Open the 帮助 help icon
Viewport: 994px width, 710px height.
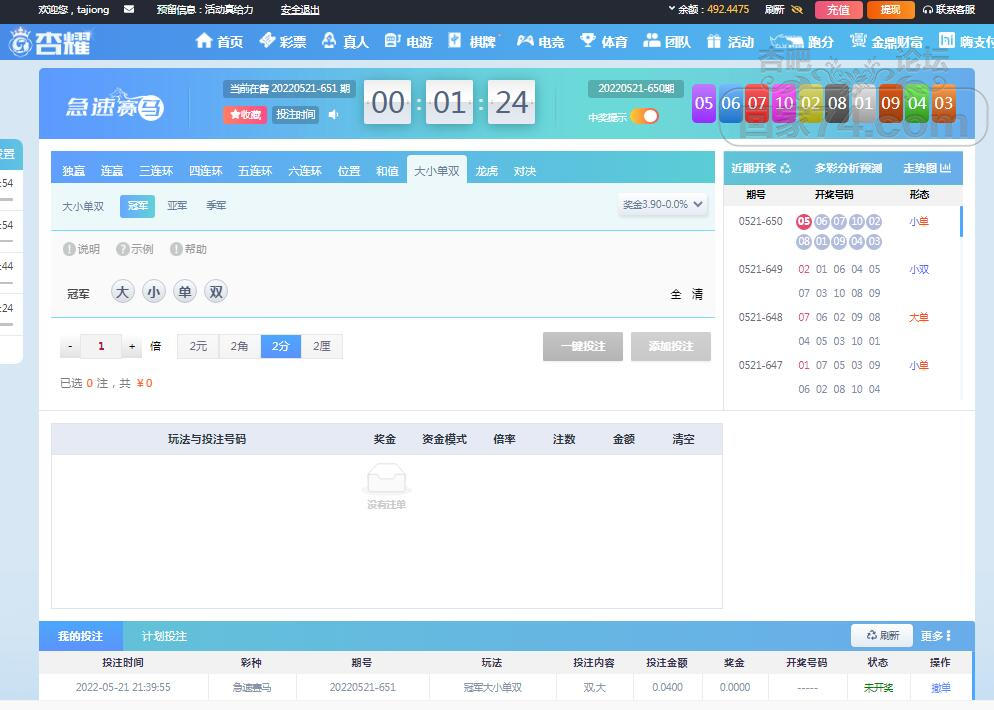point(176,249)
